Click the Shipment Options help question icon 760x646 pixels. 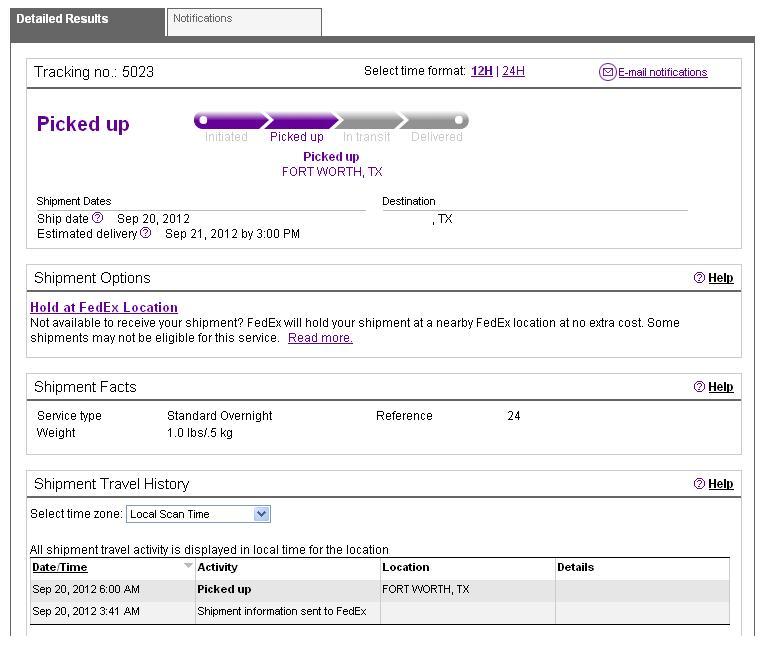coord(699,278)
